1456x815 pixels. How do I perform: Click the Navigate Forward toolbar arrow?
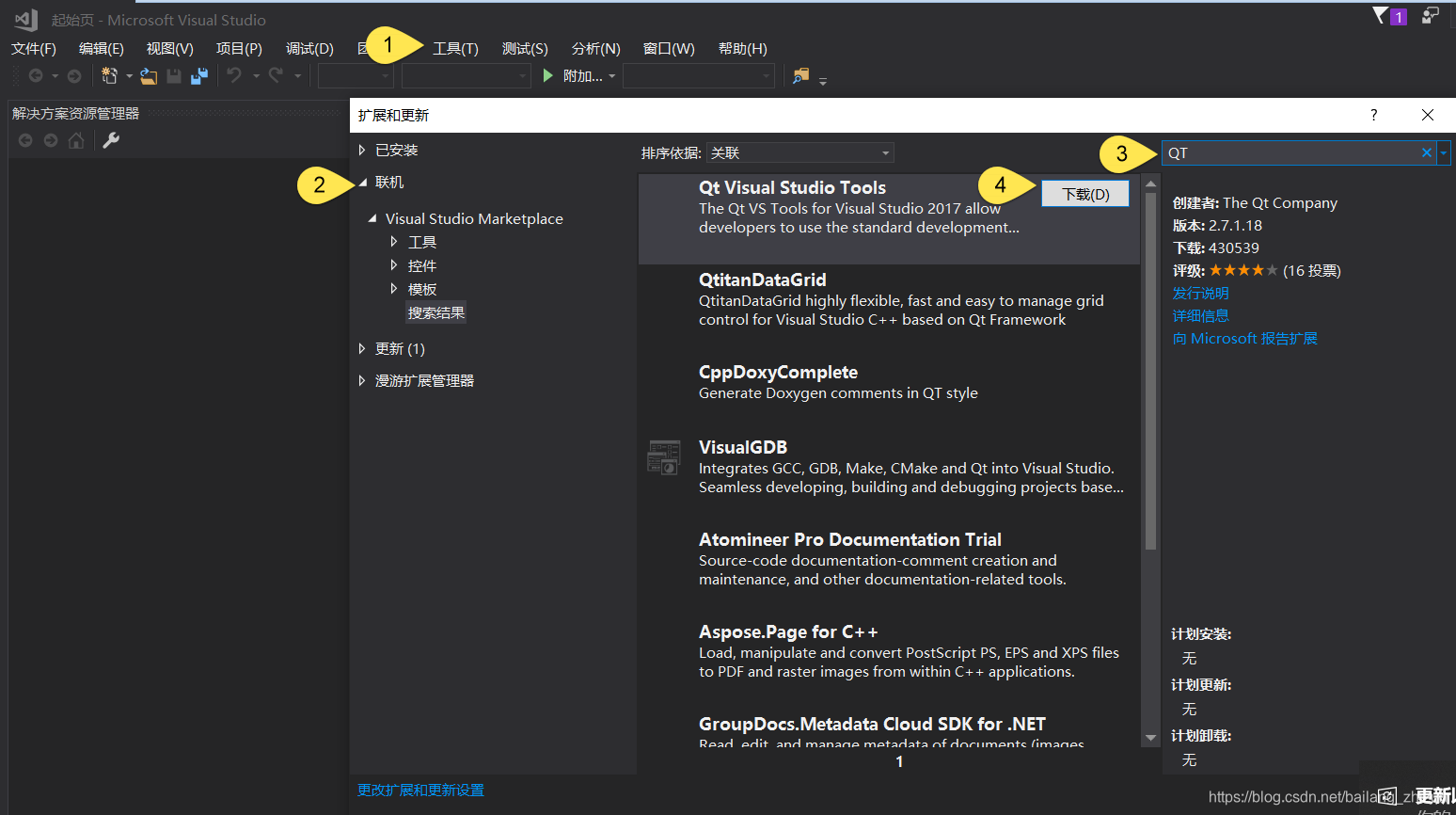(x=74, y=76)
